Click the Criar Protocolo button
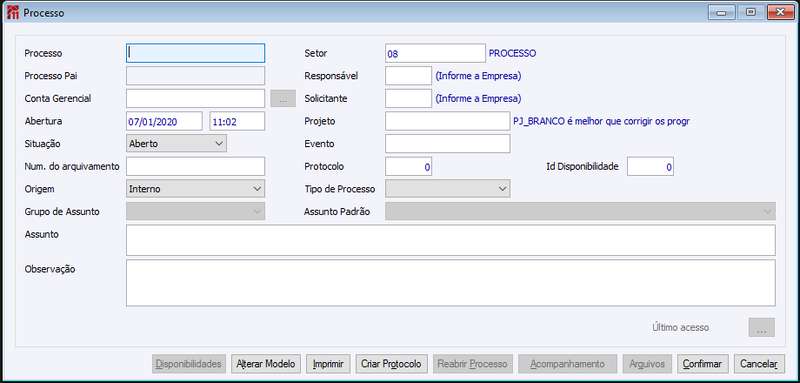Image resolution: width=800 pixels, height=383 pixels. pyautogui.click(x=391, y=364)
